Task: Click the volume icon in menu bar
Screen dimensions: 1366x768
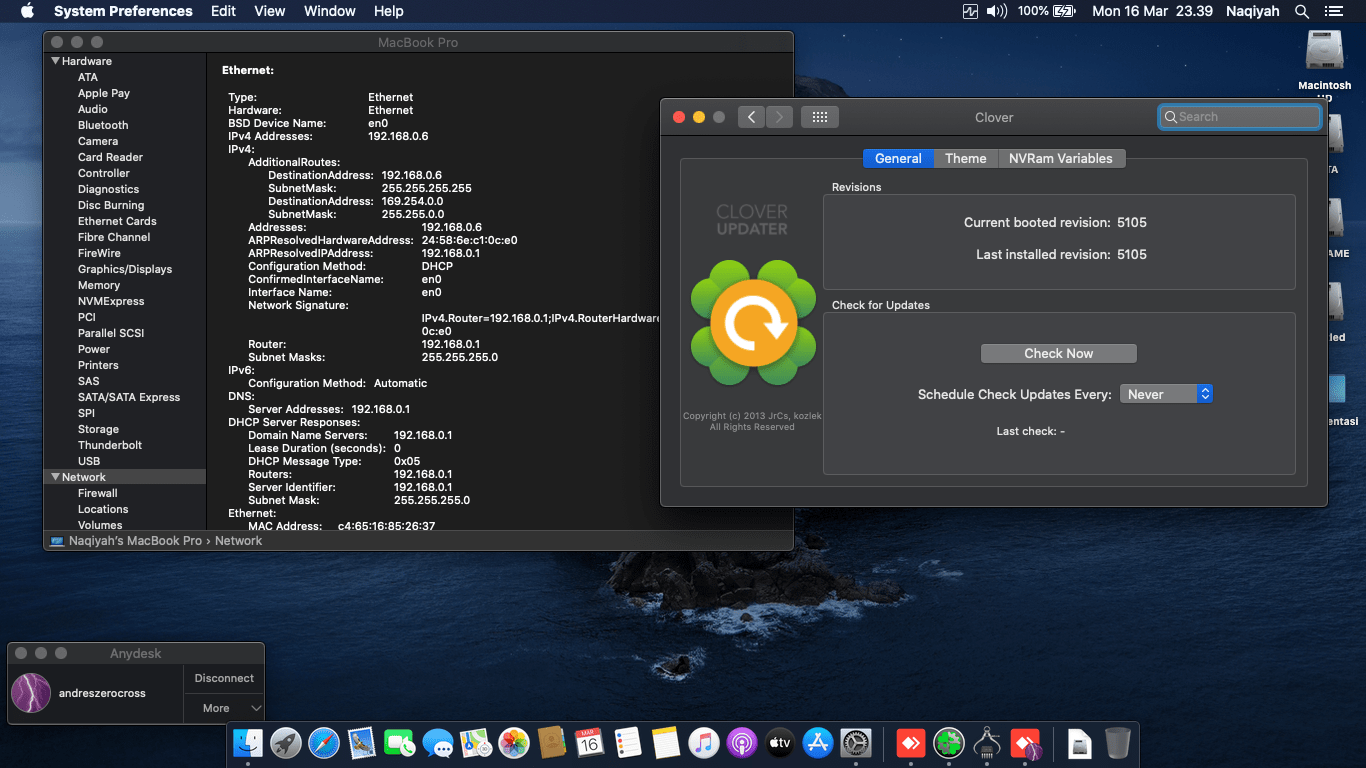Action: [997, 11]
